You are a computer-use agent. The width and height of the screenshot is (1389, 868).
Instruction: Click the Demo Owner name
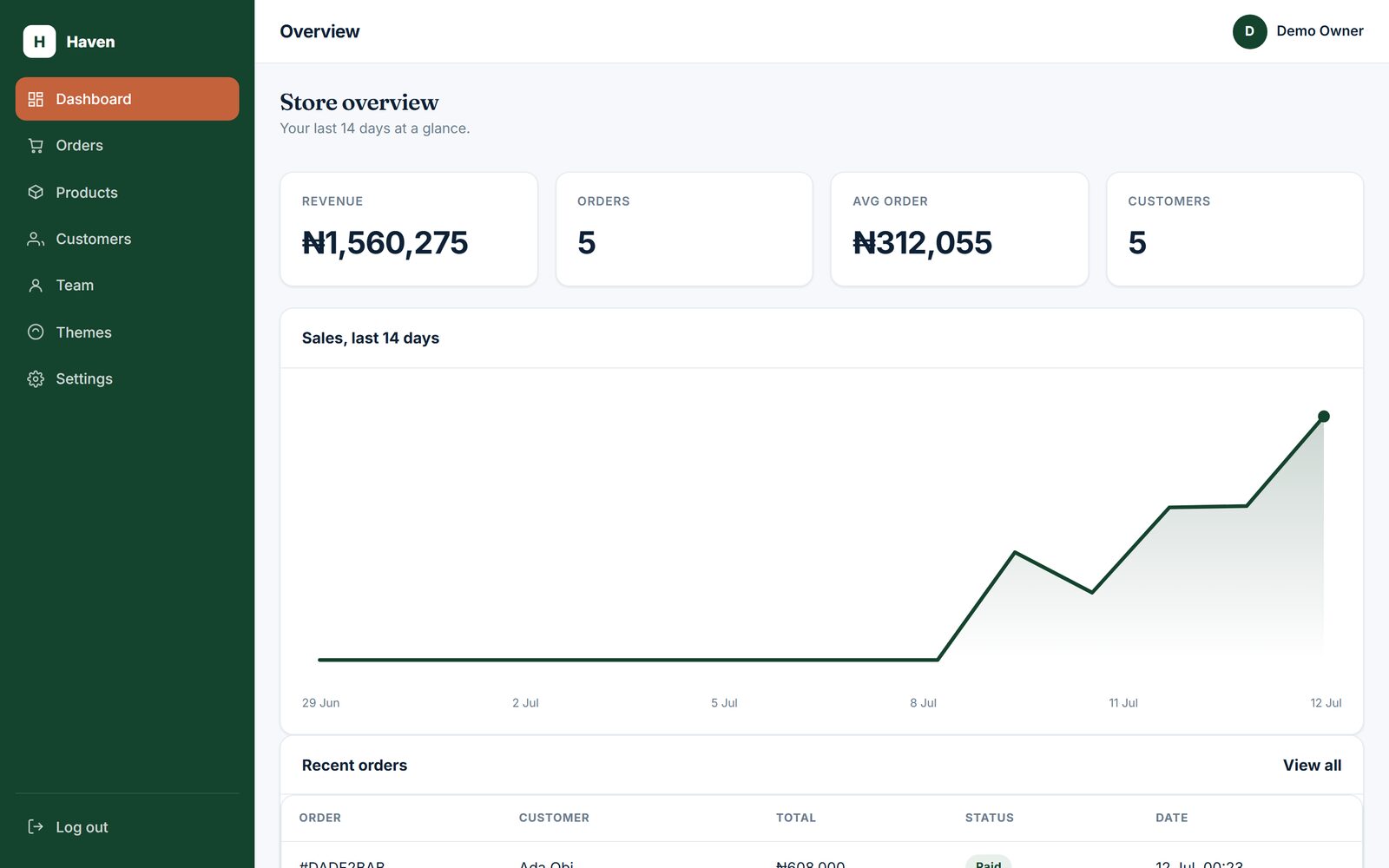(1320, 31)
